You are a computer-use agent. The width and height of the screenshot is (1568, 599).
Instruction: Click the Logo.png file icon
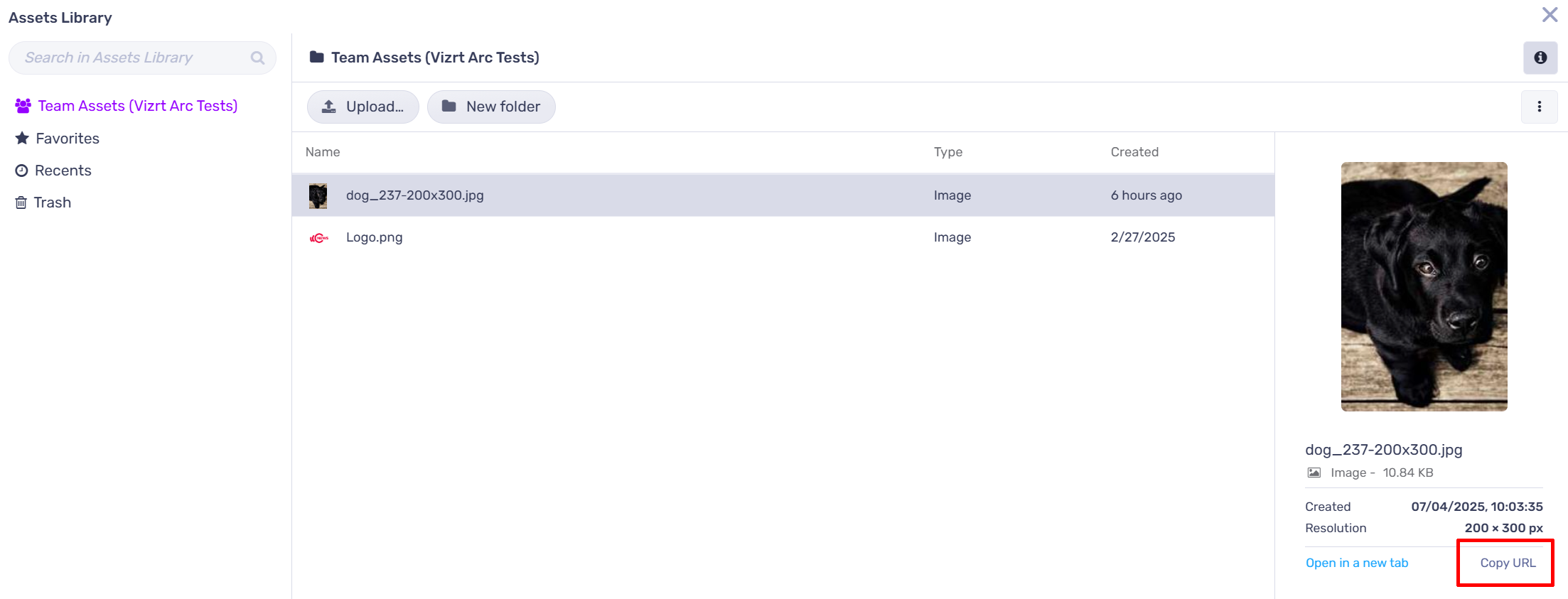(x=319, y=238)
